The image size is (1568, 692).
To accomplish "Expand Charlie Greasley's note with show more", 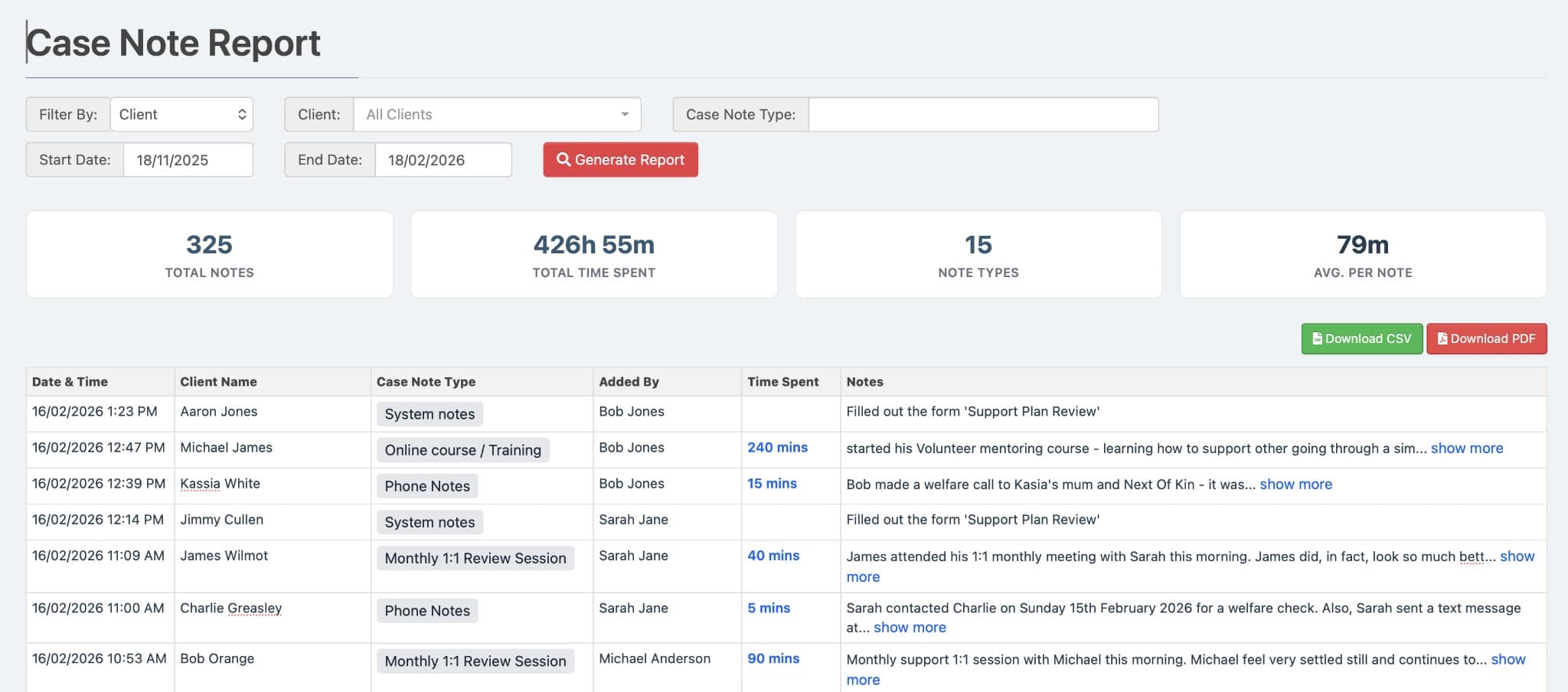I will coord(910,628).
